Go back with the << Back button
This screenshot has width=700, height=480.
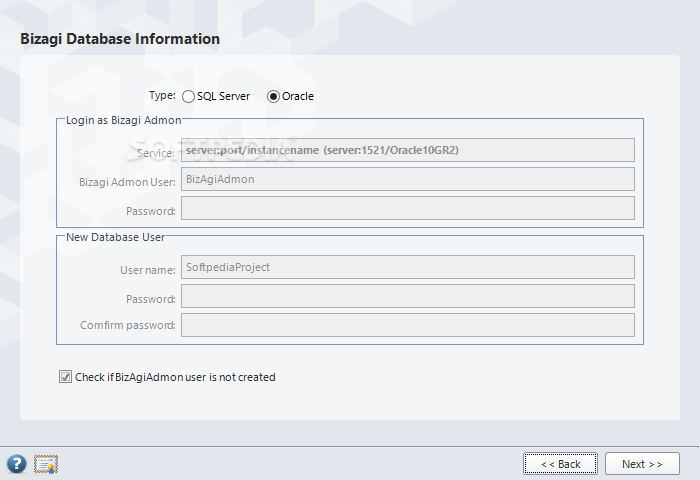[x=560, y=464]
